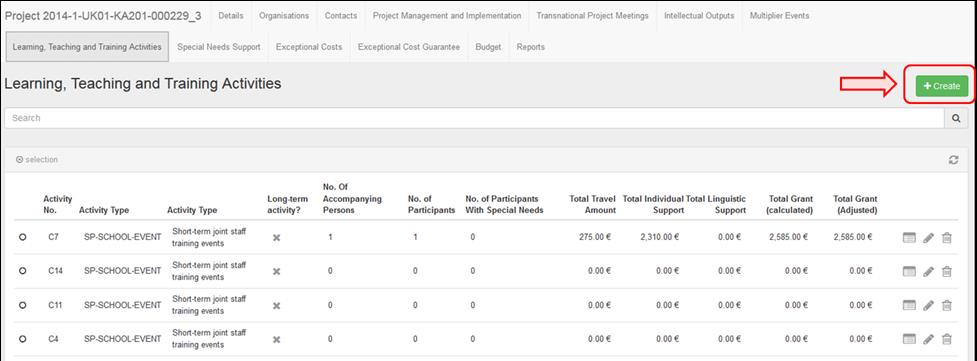Select the radio button for activity C11
Image resolution: width=977 pixels, height=361 pixels.
tap(23, 305)
